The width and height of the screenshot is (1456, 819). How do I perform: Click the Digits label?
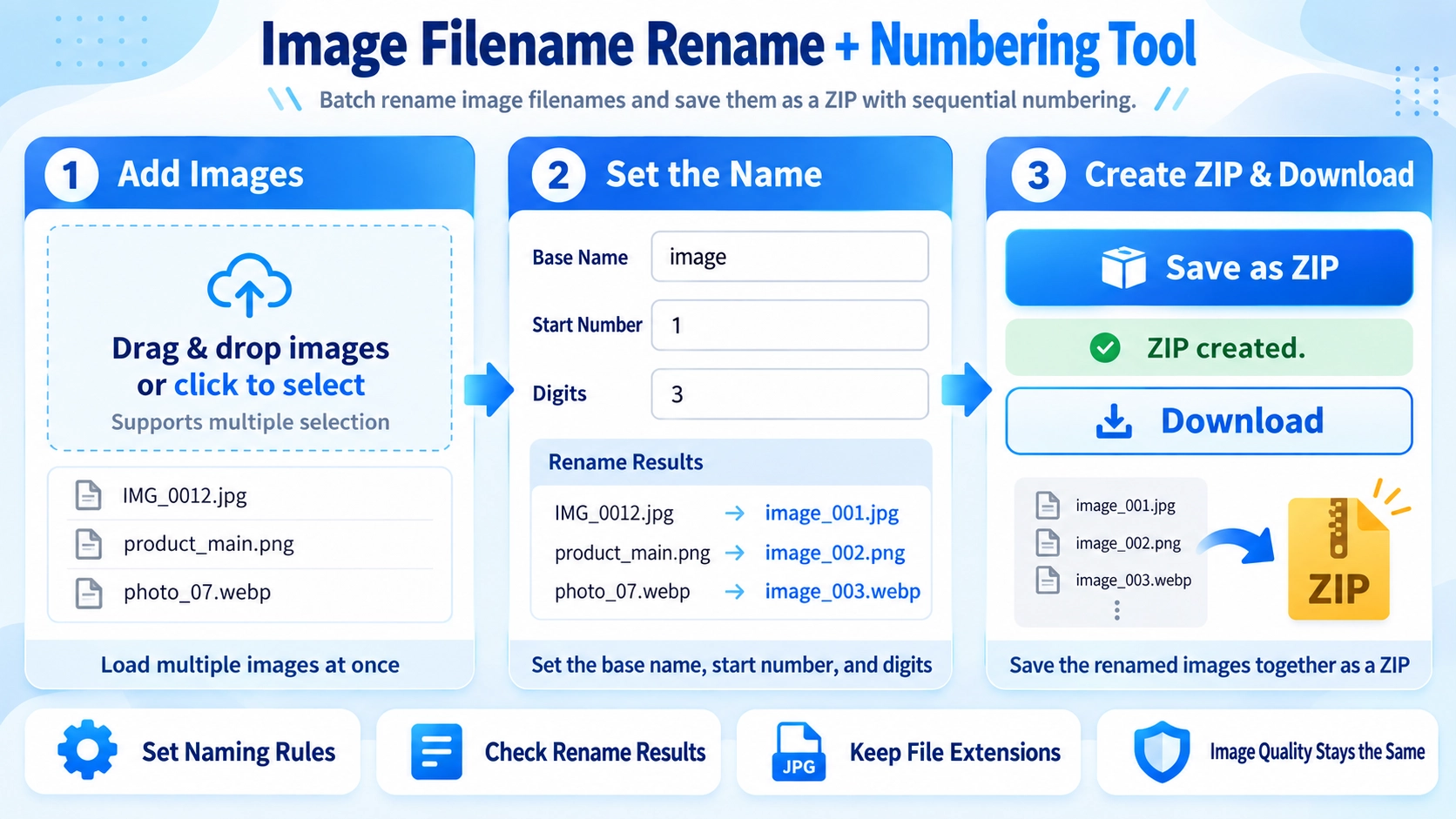coord(559,393)
